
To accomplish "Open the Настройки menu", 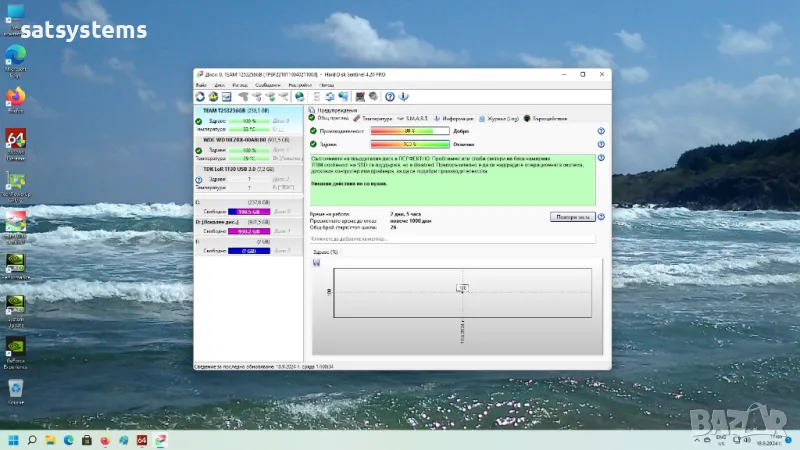I will [301, 85].
